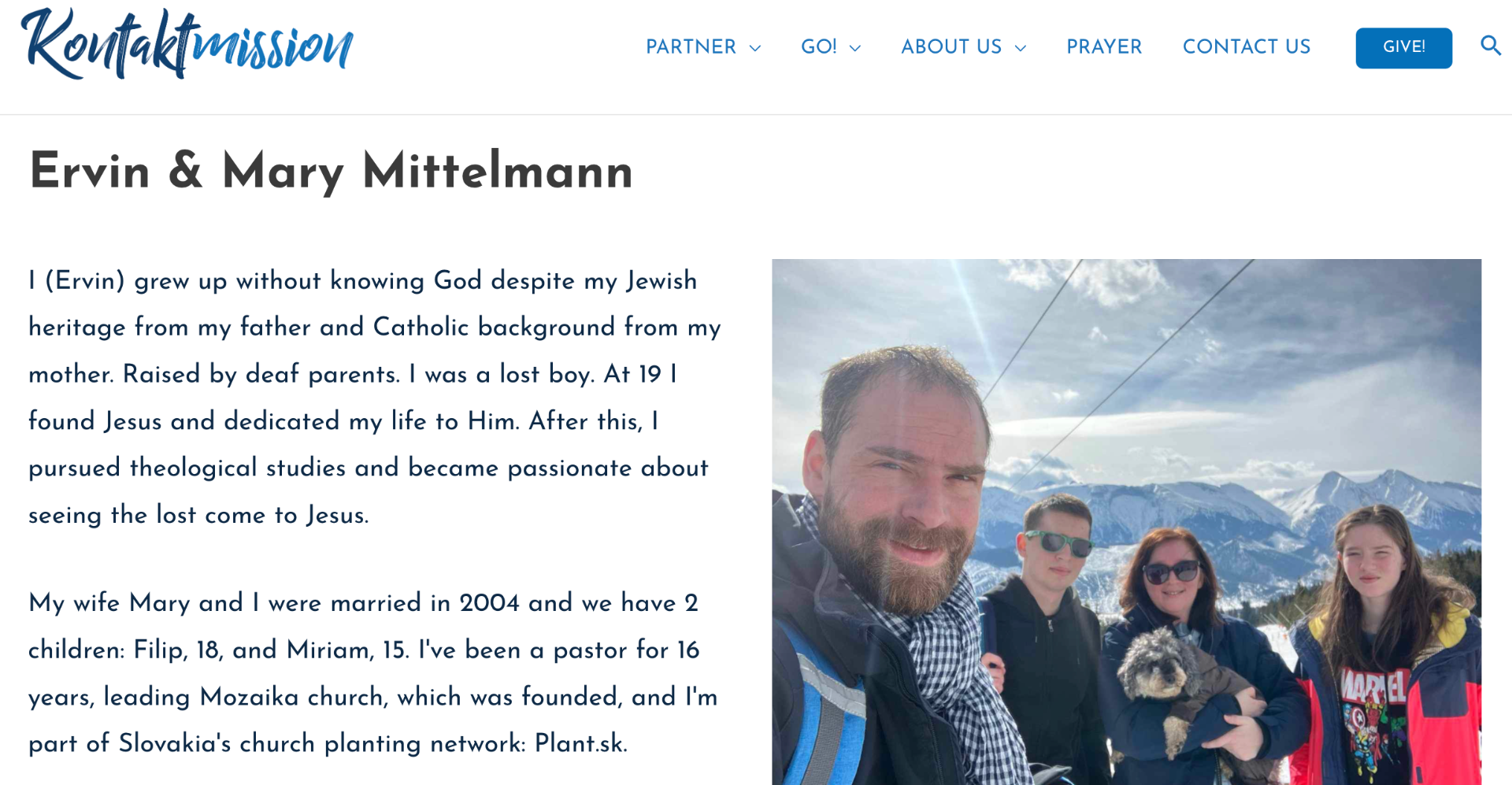Go to the Prayer page
The image size is (1512, 785).
click(1104, 47)
